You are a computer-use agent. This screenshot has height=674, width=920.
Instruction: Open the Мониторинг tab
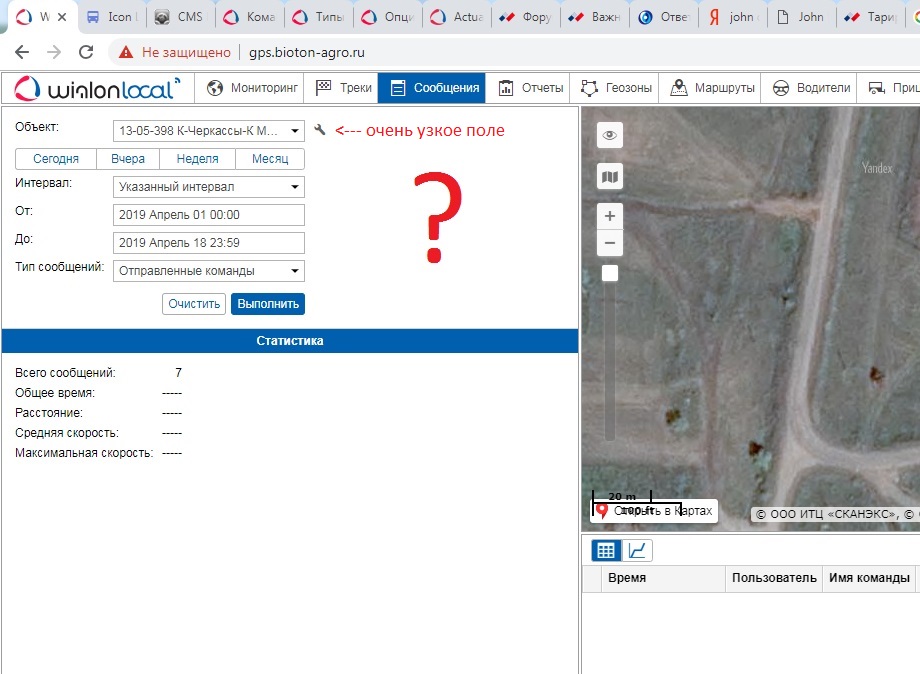[252, 88]
